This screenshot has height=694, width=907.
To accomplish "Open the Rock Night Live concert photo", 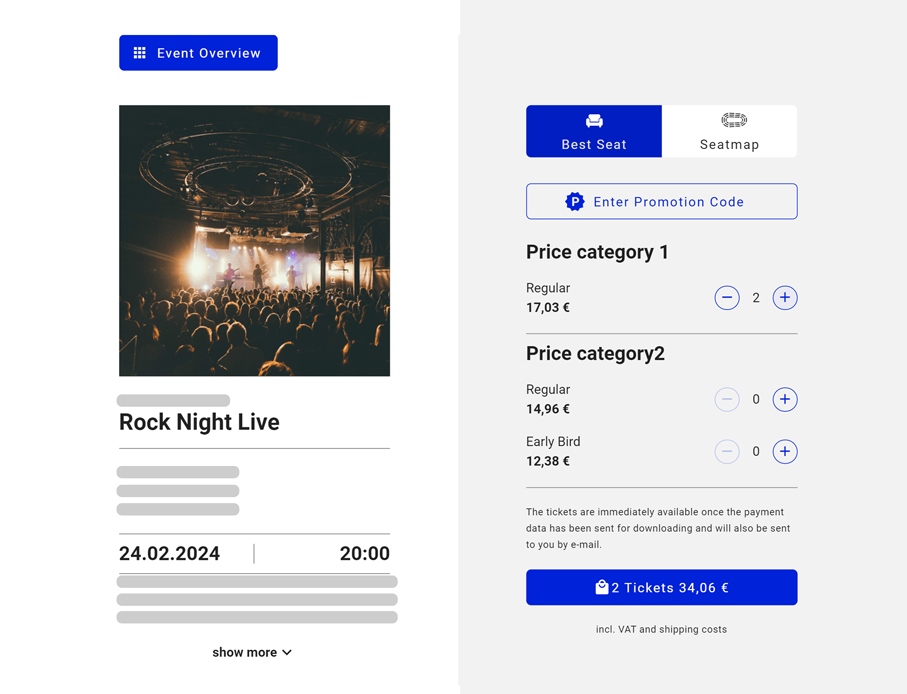I will [254, 241].
